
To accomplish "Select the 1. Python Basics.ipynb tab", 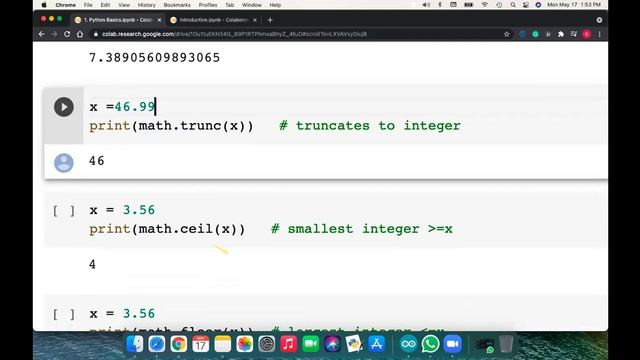I will pyautogui.click(x=118, y=20).
